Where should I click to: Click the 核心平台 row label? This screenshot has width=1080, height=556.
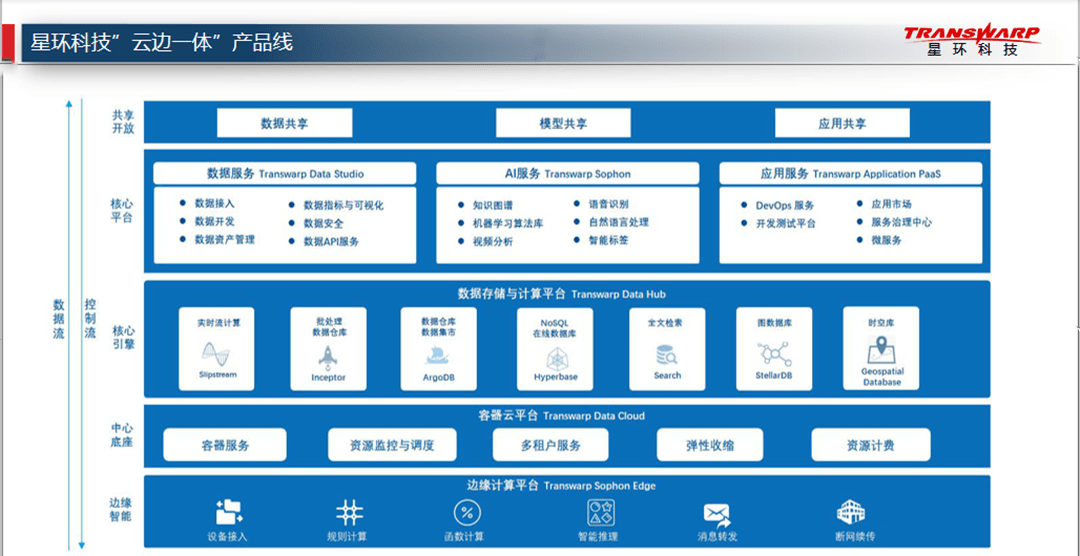tap(121, 211)
